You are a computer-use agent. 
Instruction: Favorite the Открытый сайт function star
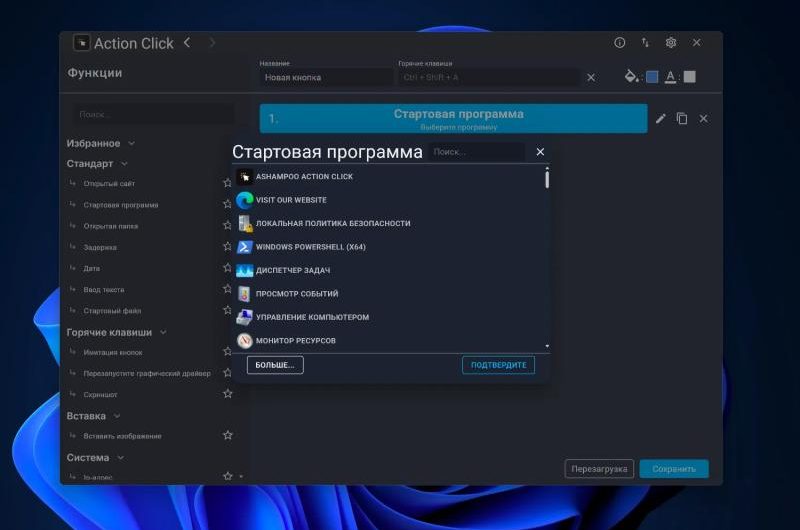point(228,183)
